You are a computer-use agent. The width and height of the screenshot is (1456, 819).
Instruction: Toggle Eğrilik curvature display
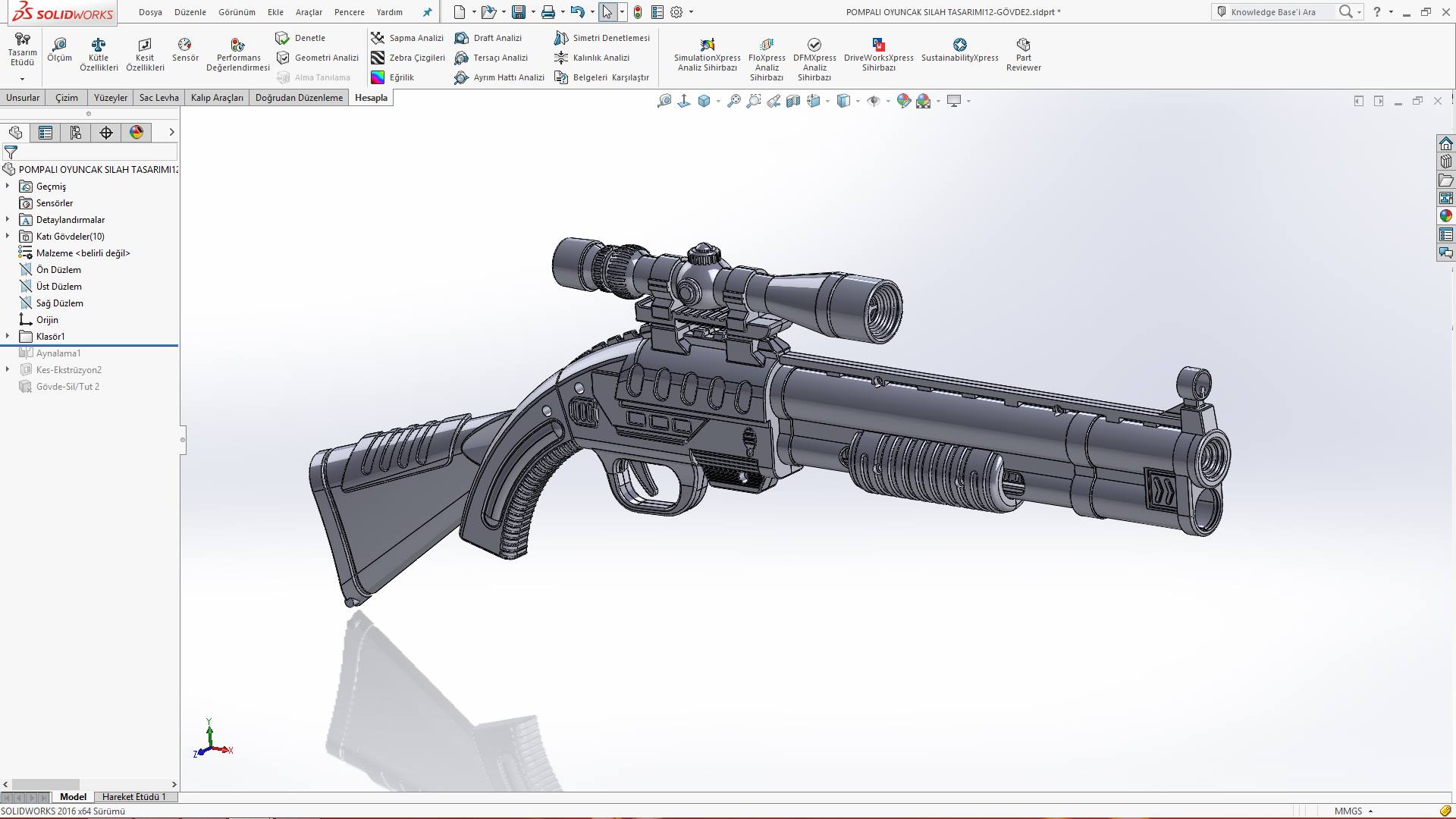[393, 77]
